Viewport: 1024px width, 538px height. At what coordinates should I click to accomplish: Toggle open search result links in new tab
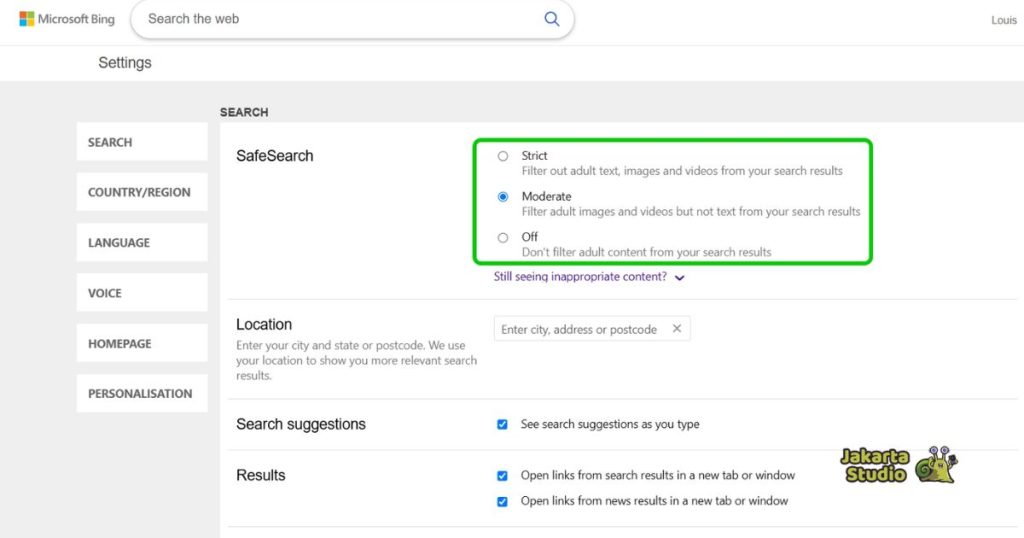tap(502, 476)
